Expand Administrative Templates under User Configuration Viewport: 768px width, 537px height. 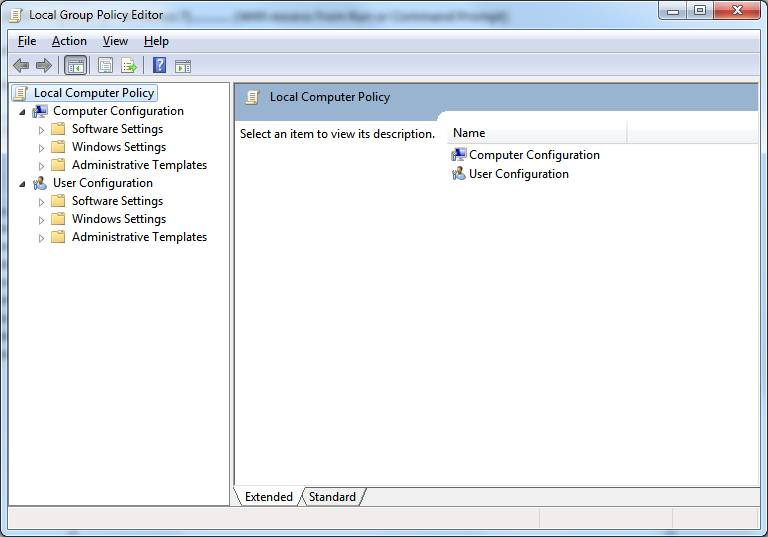(42, 238)
